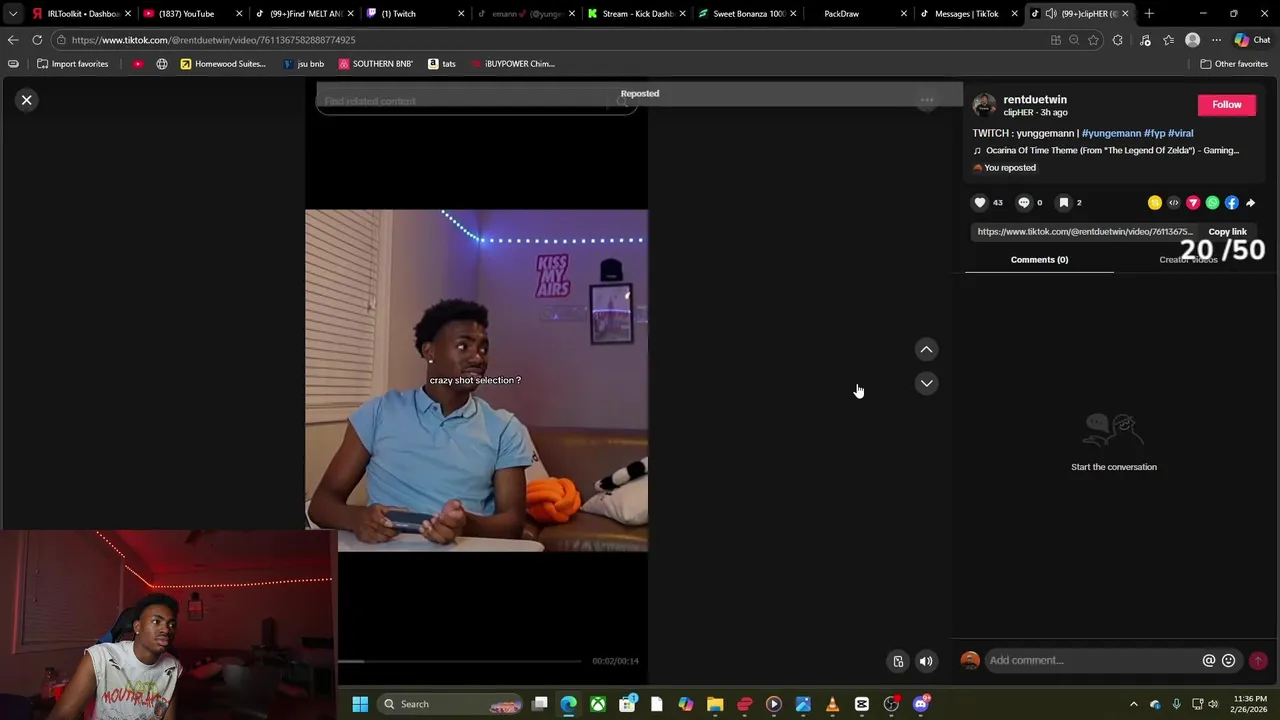Screen dimensions: 1280x720
Task: Seek on the video progress bar
Action: pyautogui.click(x=460, y=661)
